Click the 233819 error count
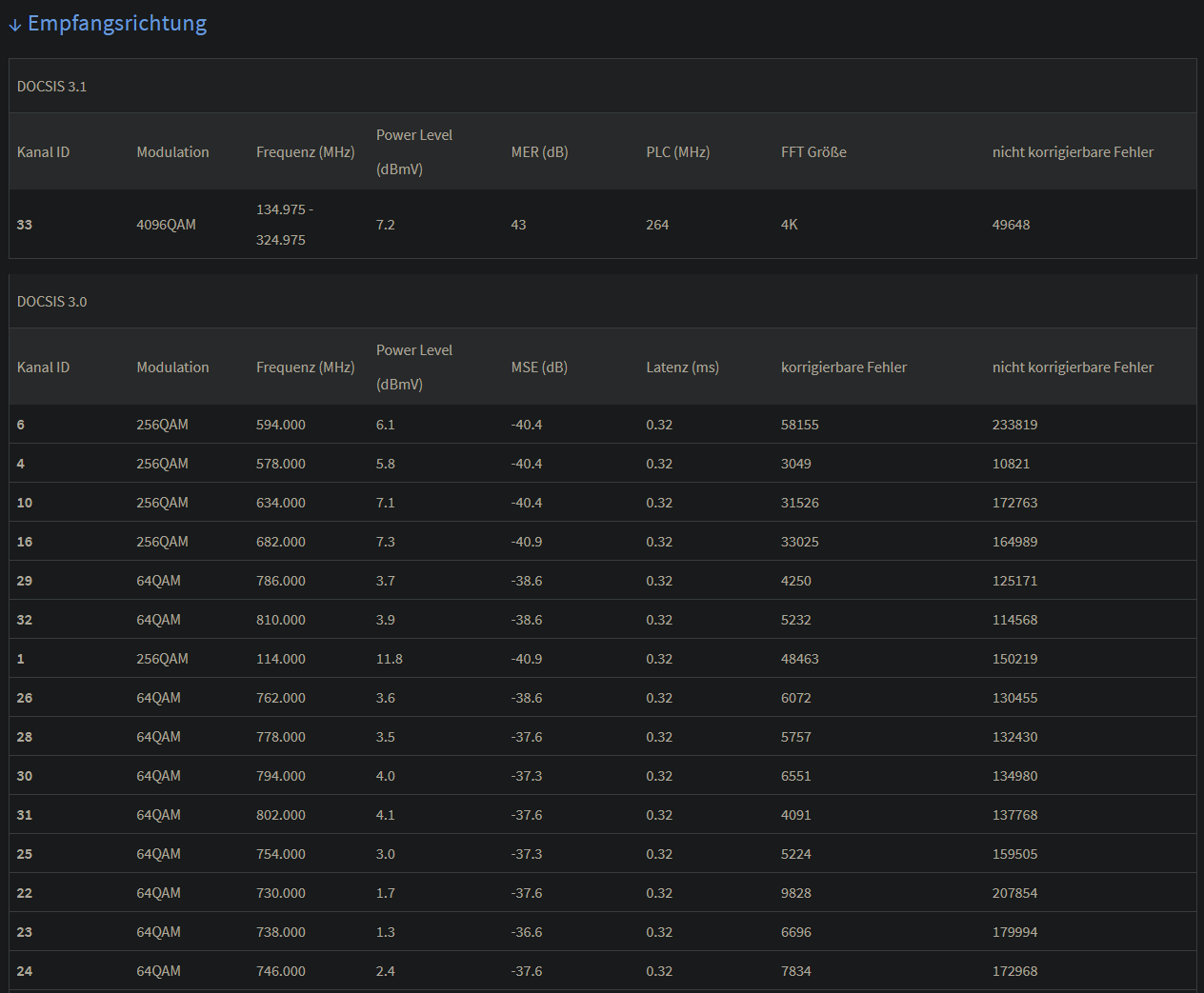This screenshot has height=993, width=1204. point(1014,425)
